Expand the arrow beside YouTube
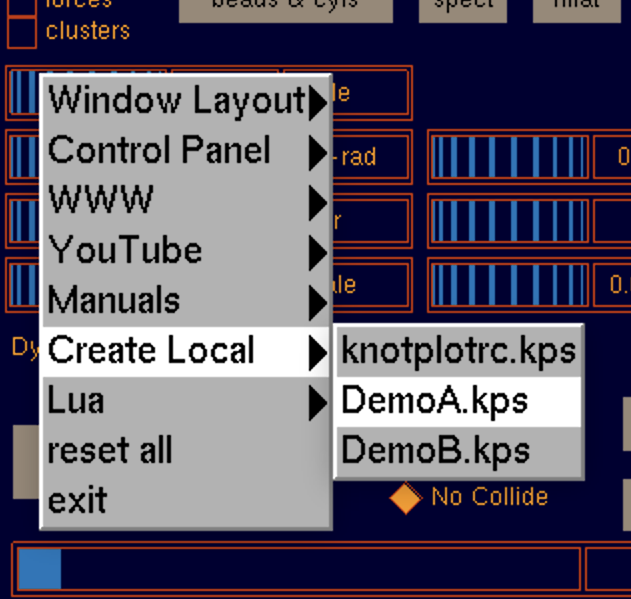The height and width of the screenshot is (599, 631). 318,253
